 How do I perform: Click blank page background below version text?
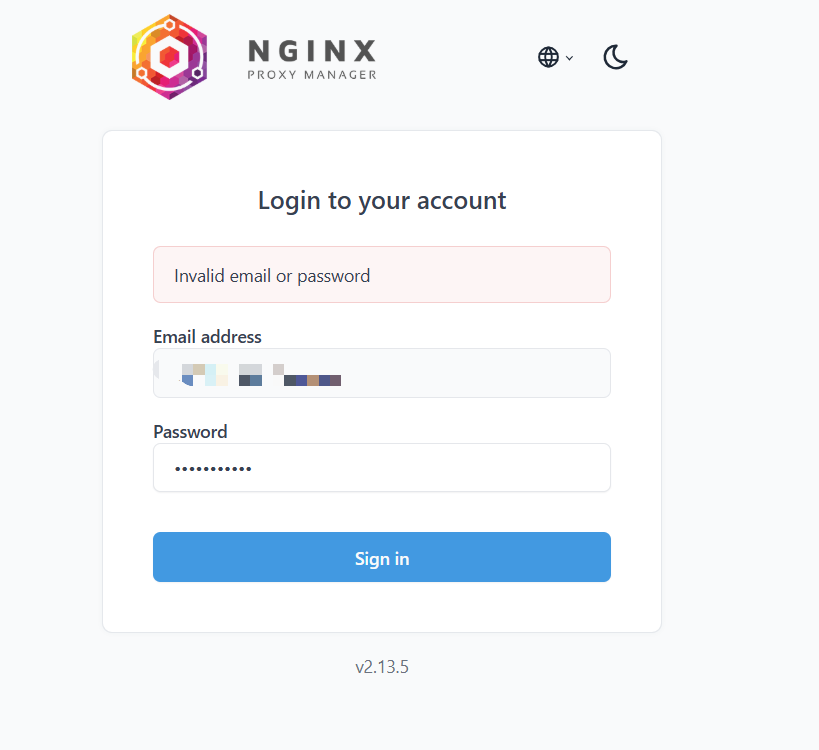click(381, 715)
